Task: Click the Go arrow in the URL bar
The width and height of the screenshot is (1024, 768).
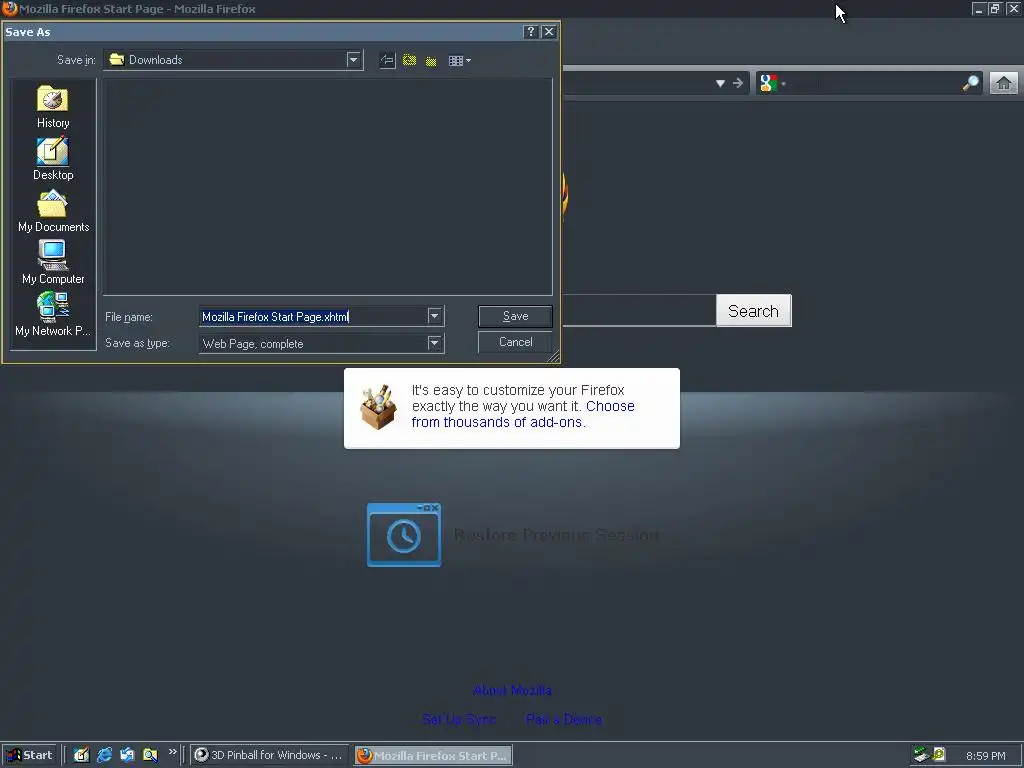Action: (738, 83)
